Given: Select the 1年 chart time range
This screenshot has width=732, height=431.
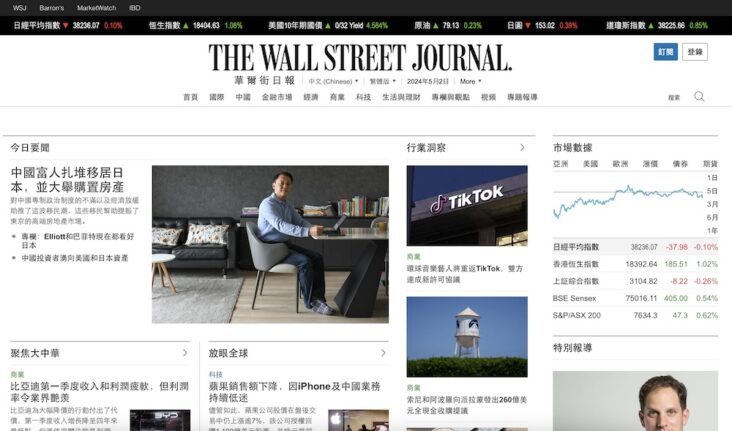Looking at the screenshot, I should coord(712,231).
